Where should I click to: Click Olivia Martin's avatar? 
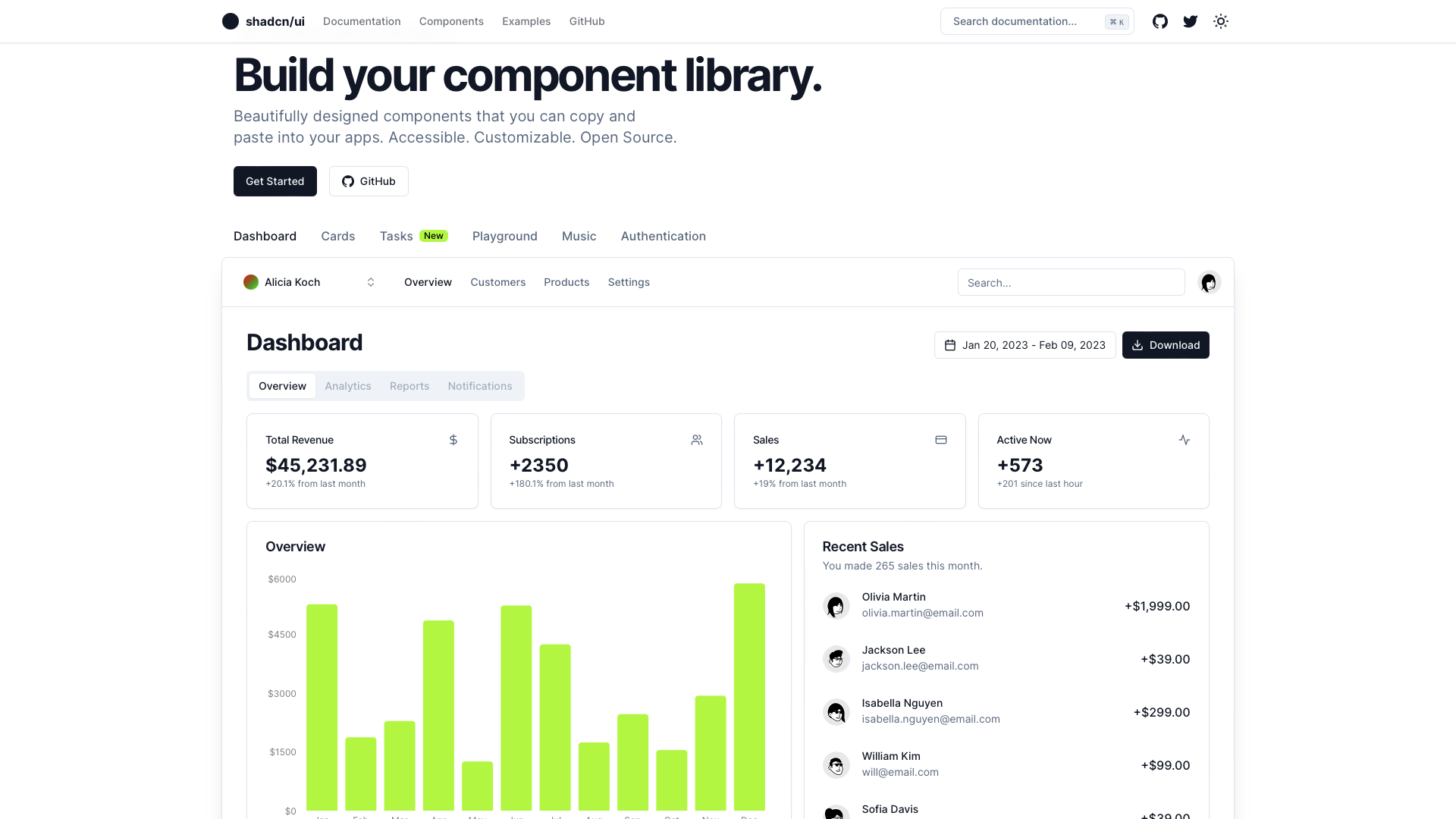coord(836,606)
